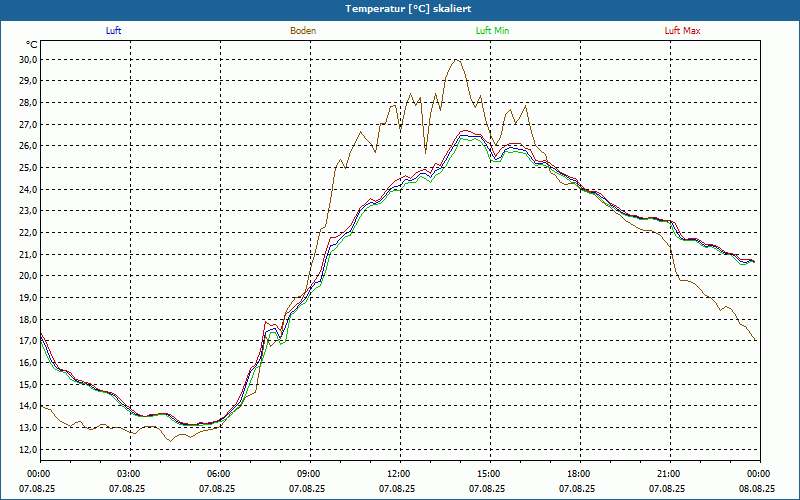Click the '21:00' time axis label
This screenshot has height=500, width=800.
(x=670, y=474)
